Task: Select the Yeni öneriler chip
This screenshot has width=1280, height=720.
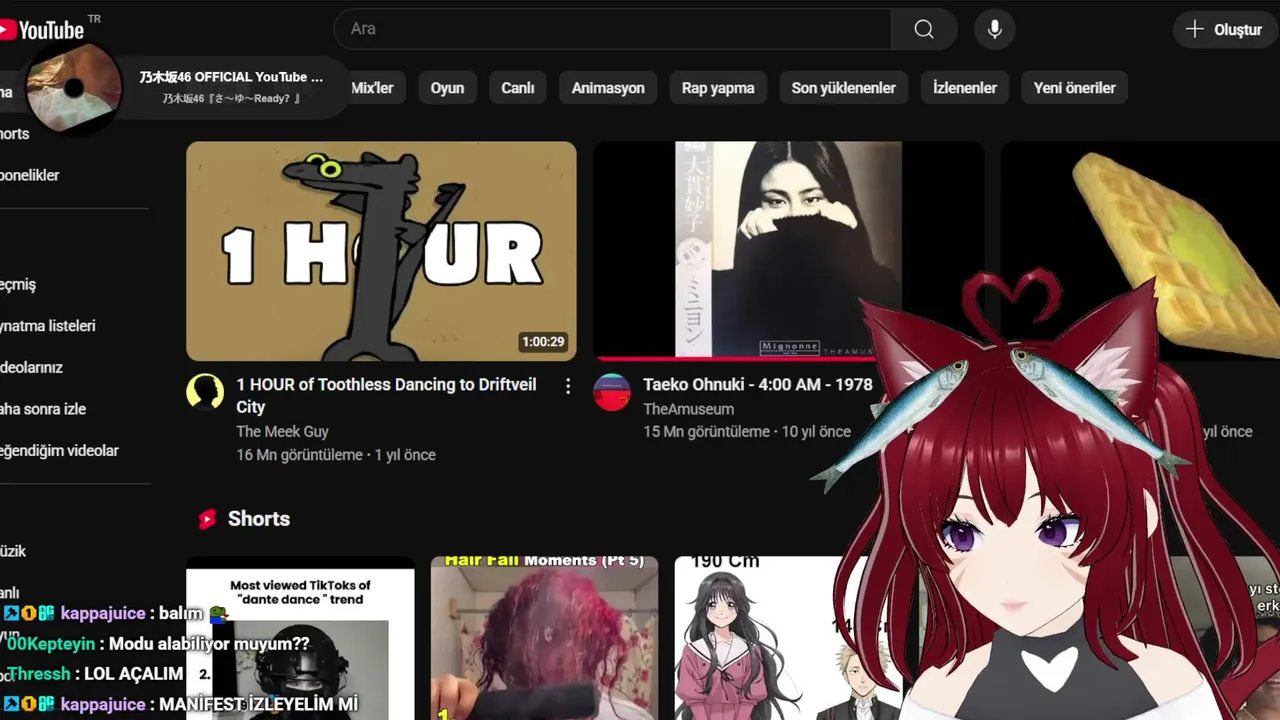Action: point(1075,88)
